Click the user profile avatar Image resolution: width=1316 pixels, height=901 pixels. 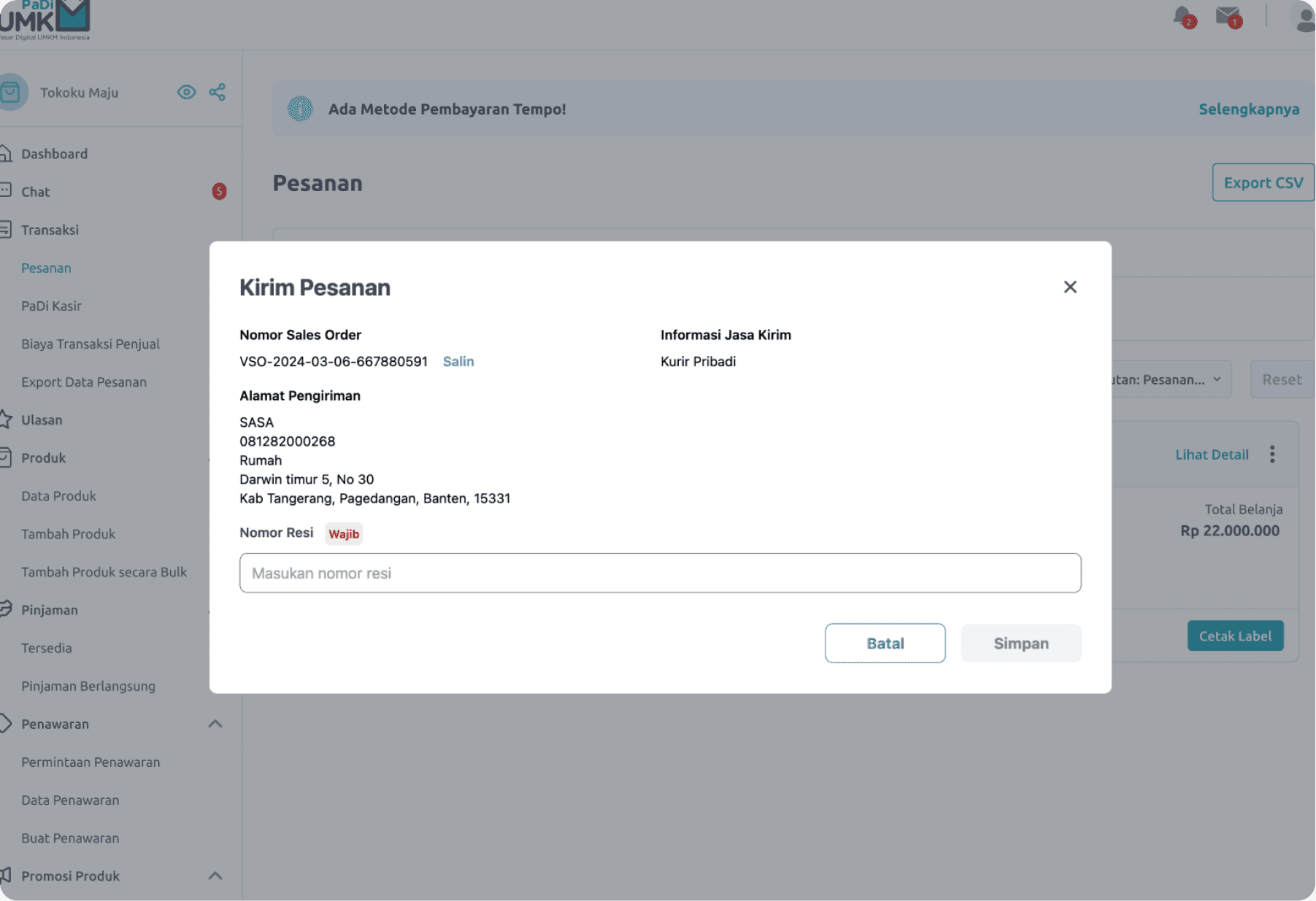pos(1304,18)
